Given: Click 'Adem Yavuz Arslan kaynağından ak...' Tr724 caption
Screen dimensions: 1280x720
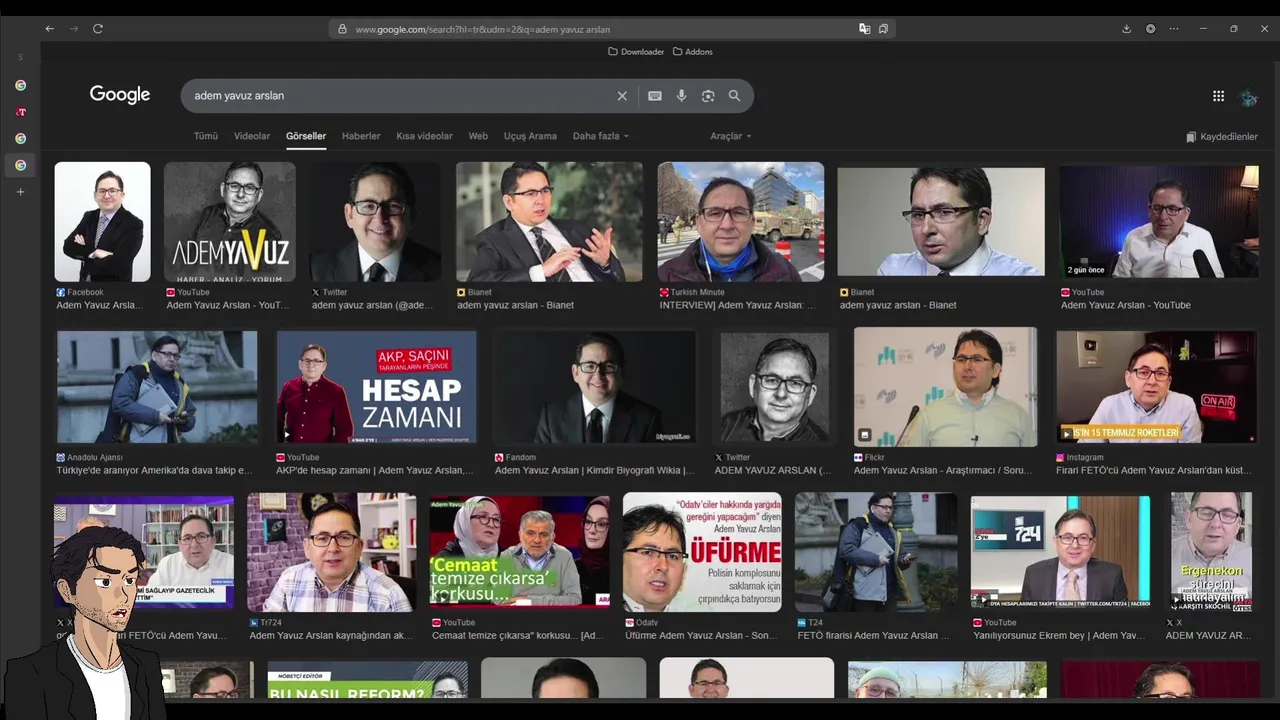Looking at the screenshot, I should pyautogui.click(x=330, y=635).
